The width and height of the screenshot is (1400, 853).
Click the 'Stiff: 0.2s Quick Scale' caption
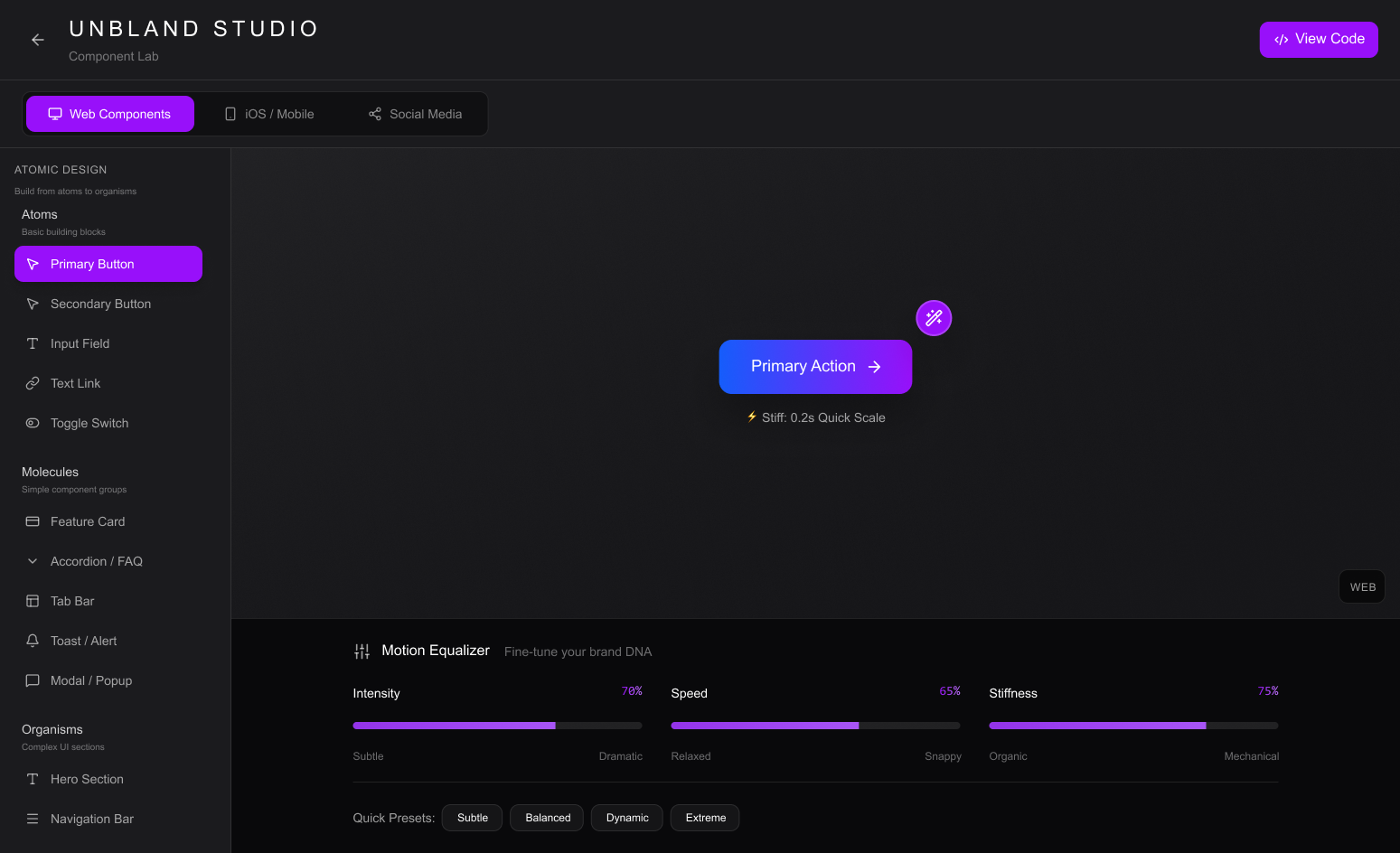tap(823, 417)
